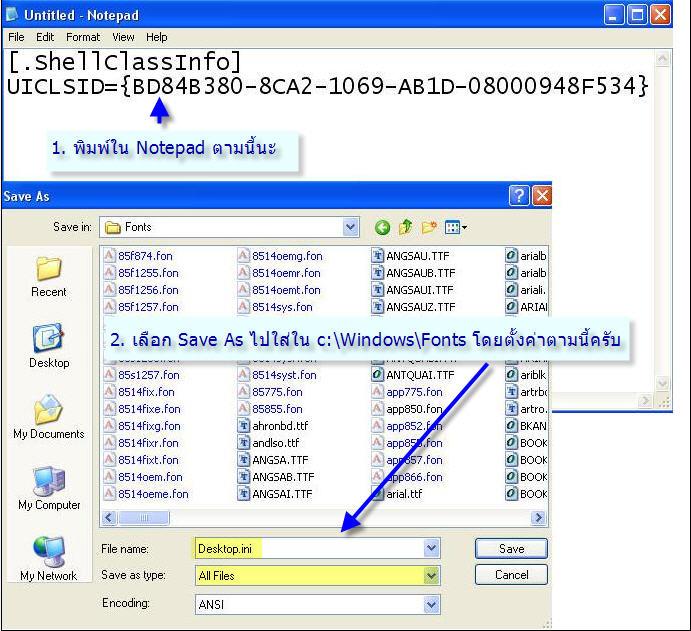
Task: Click the Cancel button in Save As dialog
Action: tap(511, 575)
